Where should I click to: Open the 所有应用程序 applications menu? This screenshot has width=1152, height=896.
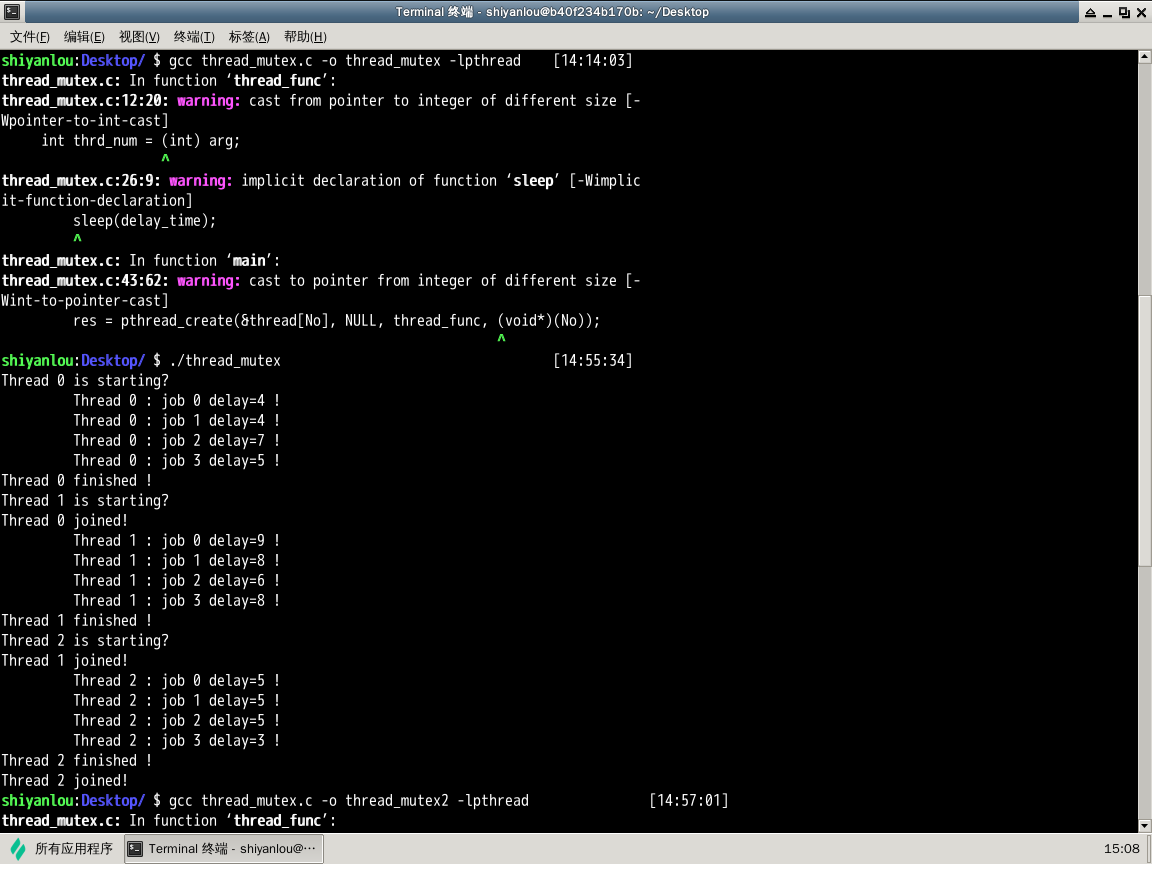click(x=73, y=849)
